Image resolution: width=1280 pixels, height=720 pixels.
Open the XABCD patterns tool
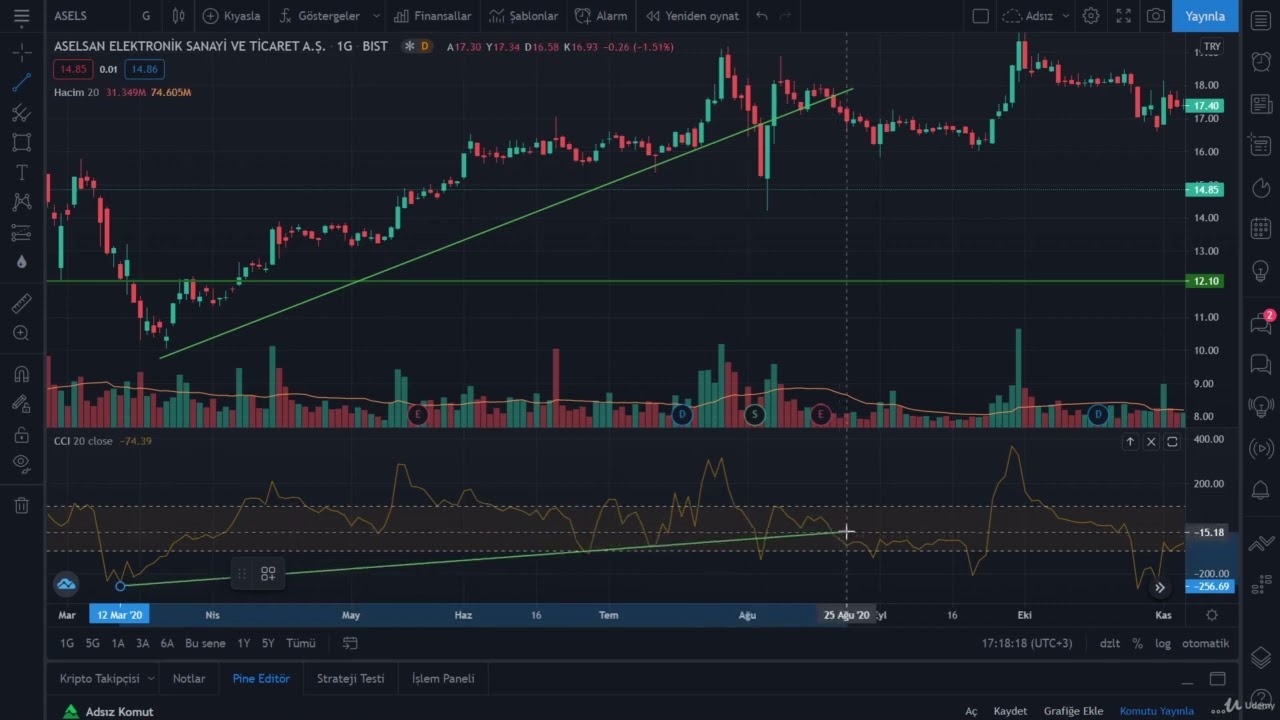pyautogui.click(x=21, y=202)
